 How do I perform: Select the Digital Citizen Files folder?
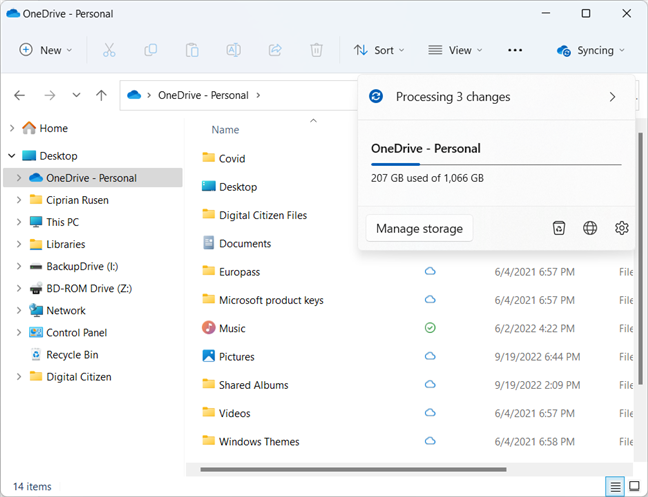[263, 215]
